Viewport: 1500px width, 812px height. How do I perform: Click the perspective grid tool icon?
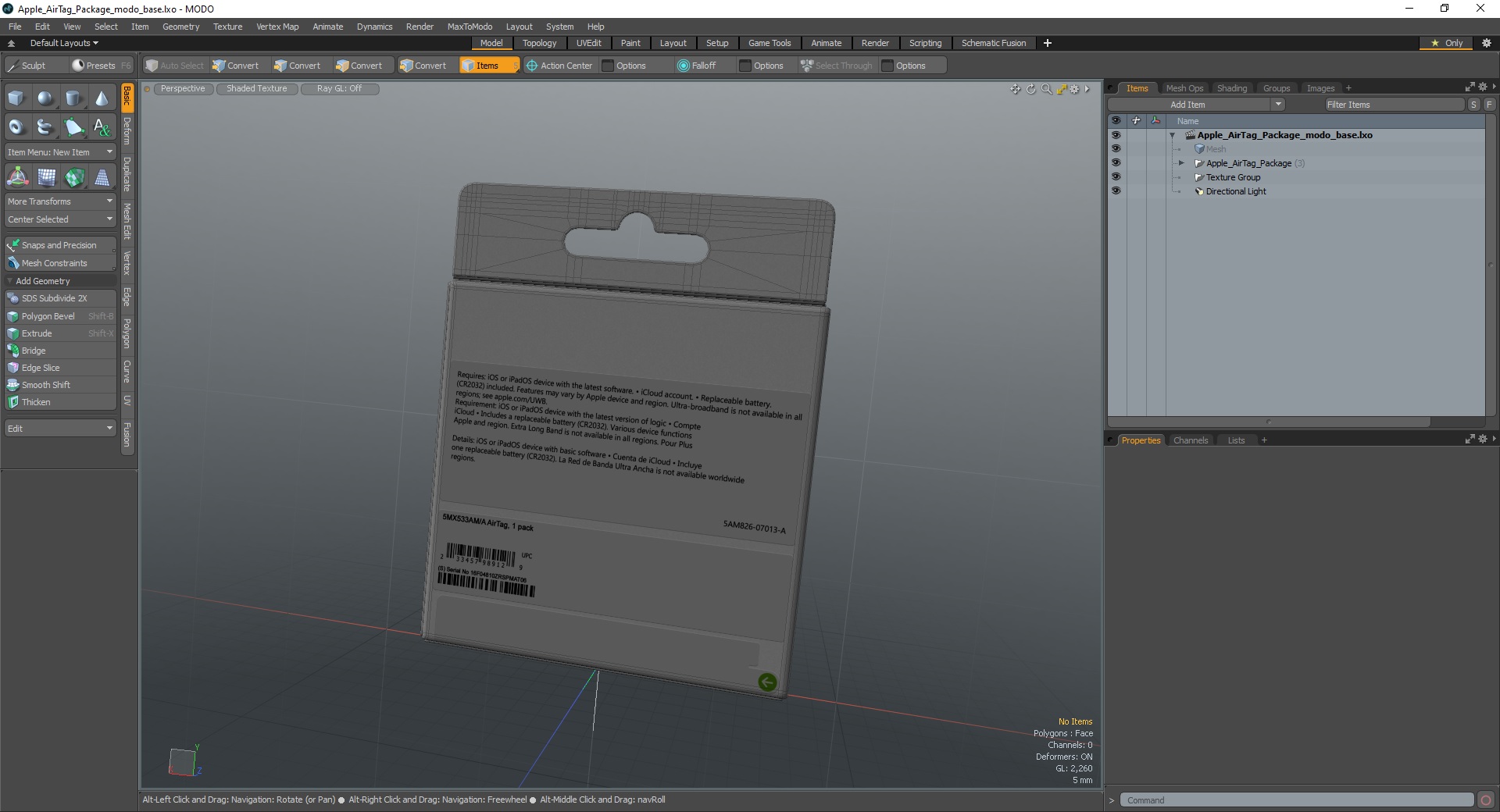click(x=102, y=178)
